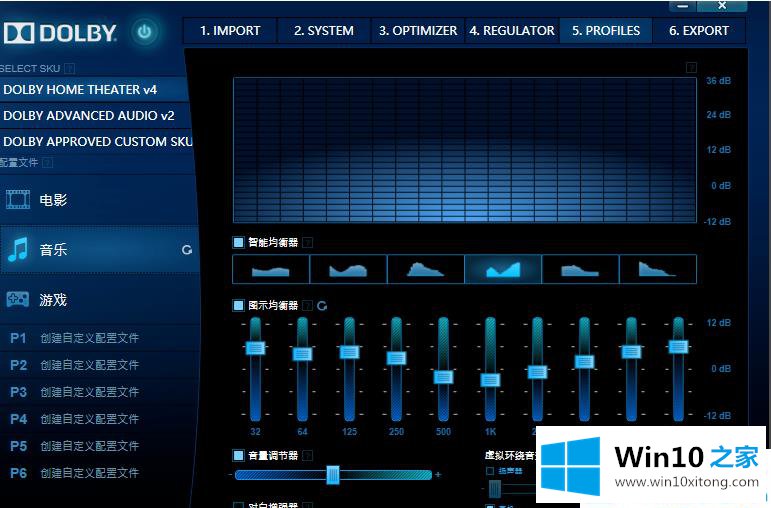Click the 音量调节器 horizontal slider handle
Image resolution: width=771 pixels, height=508 pixels.
pyautogui.click(x=333, y=475)
